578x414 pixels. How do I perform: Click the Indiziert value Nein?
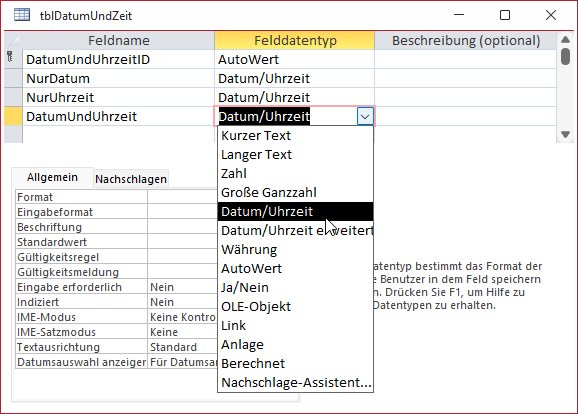point(183,302)
